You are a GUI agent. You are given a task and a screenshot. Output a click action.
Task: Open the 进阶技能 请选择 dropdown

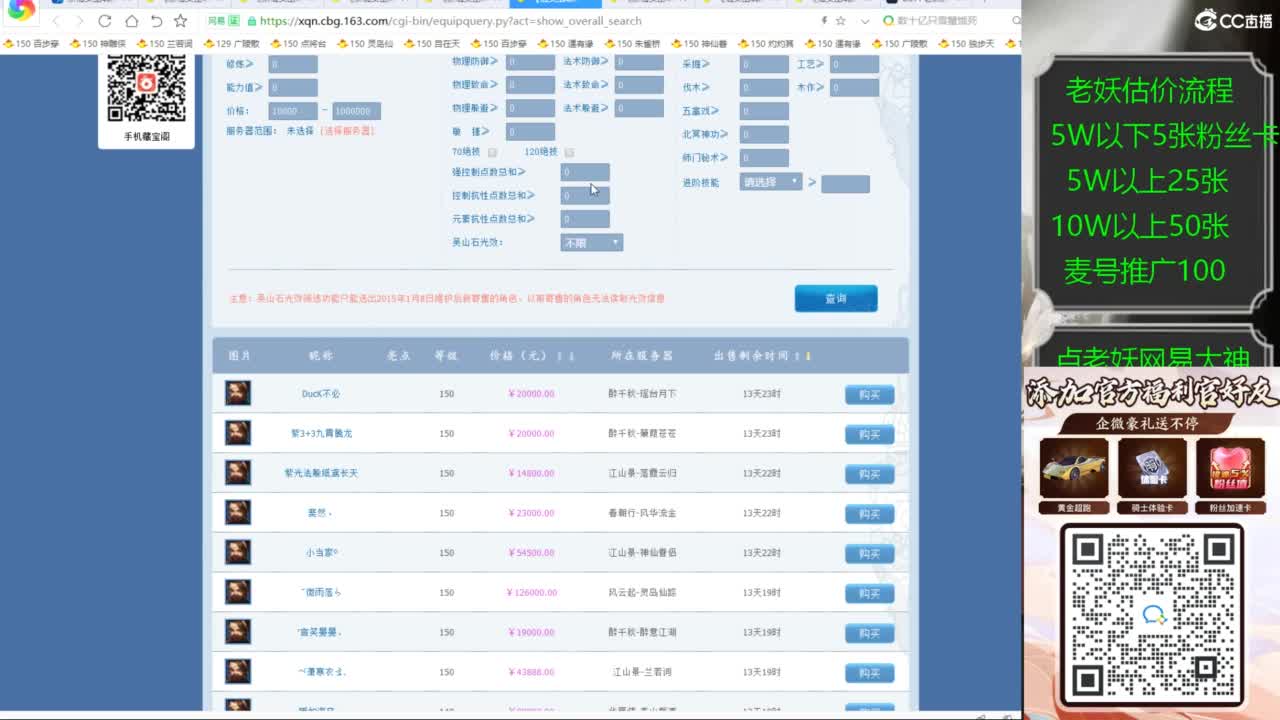(771, 182)
